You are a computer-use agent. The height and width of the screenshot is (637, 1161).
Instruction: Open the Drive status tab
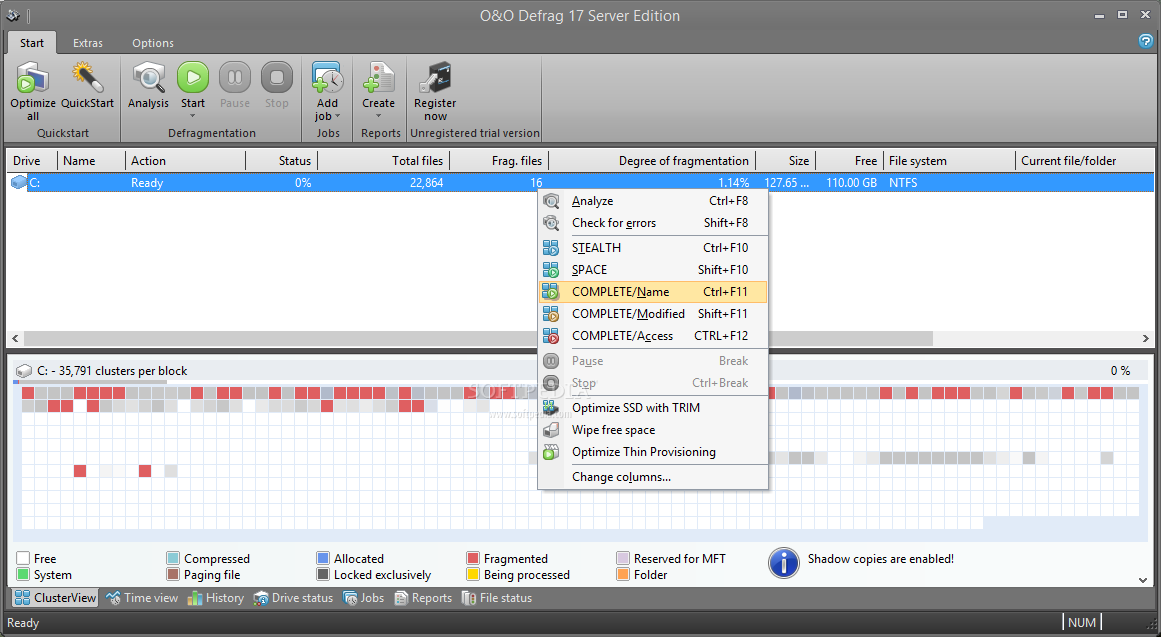(x=293, y=598)
